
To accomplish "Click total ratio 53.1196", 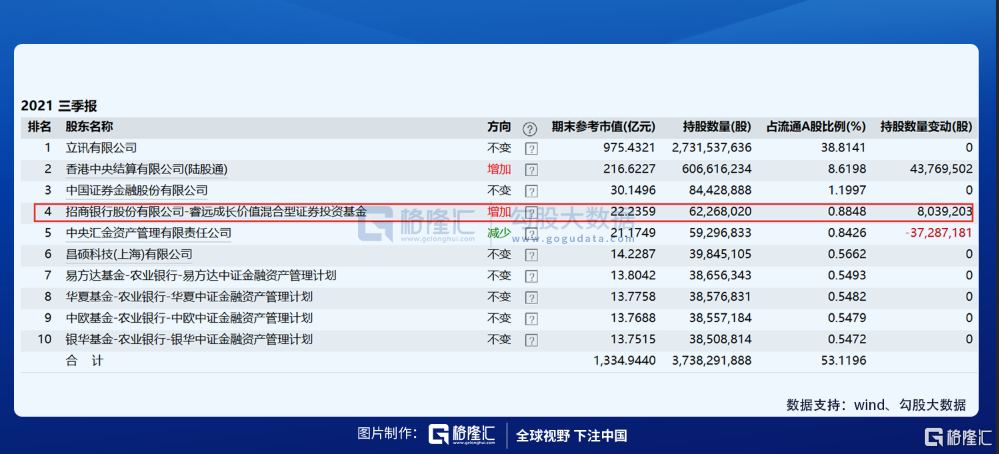I will (844, 360).
